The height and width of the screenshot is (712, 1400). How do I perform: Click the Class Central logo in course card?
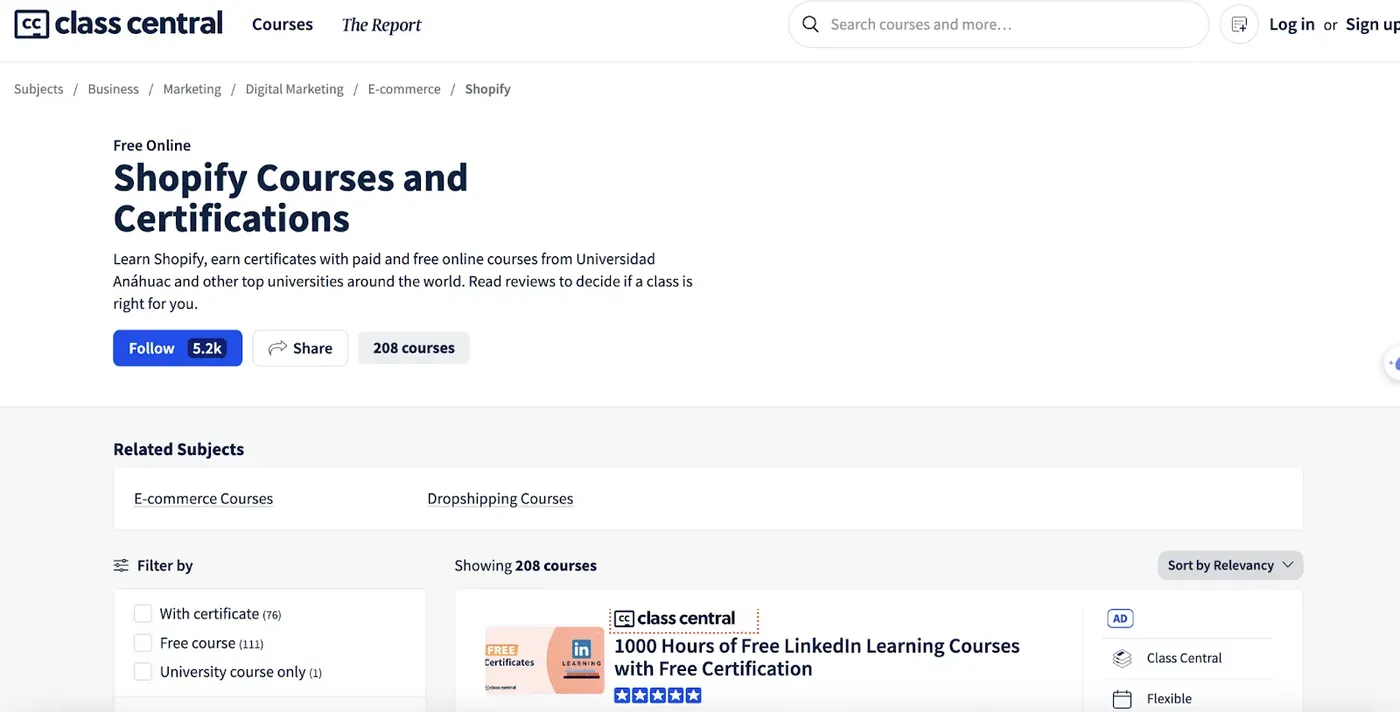pos(675,618)
